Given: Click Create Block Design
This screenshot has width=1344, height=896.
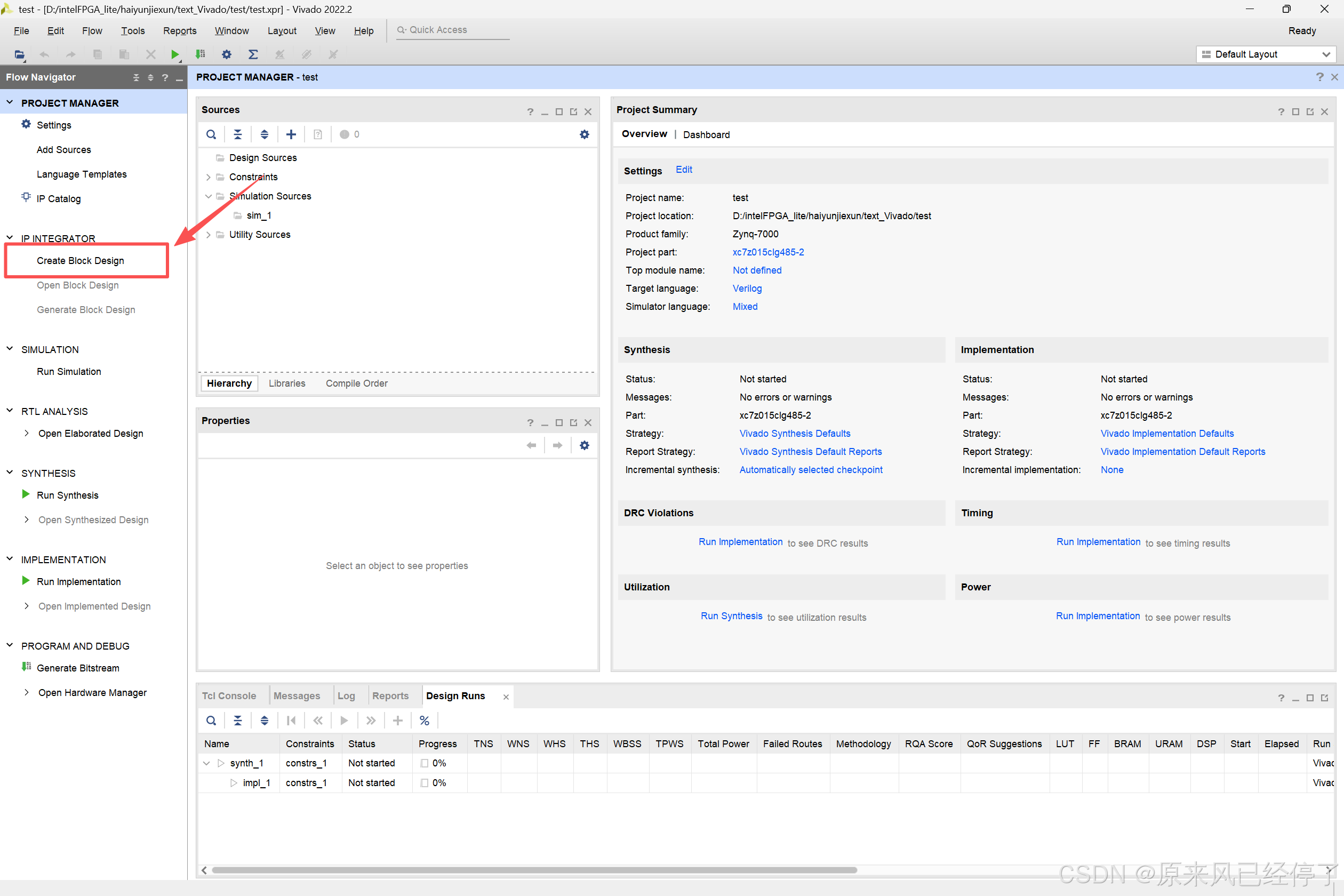Looking at the screenshot, I should [80, 261].
